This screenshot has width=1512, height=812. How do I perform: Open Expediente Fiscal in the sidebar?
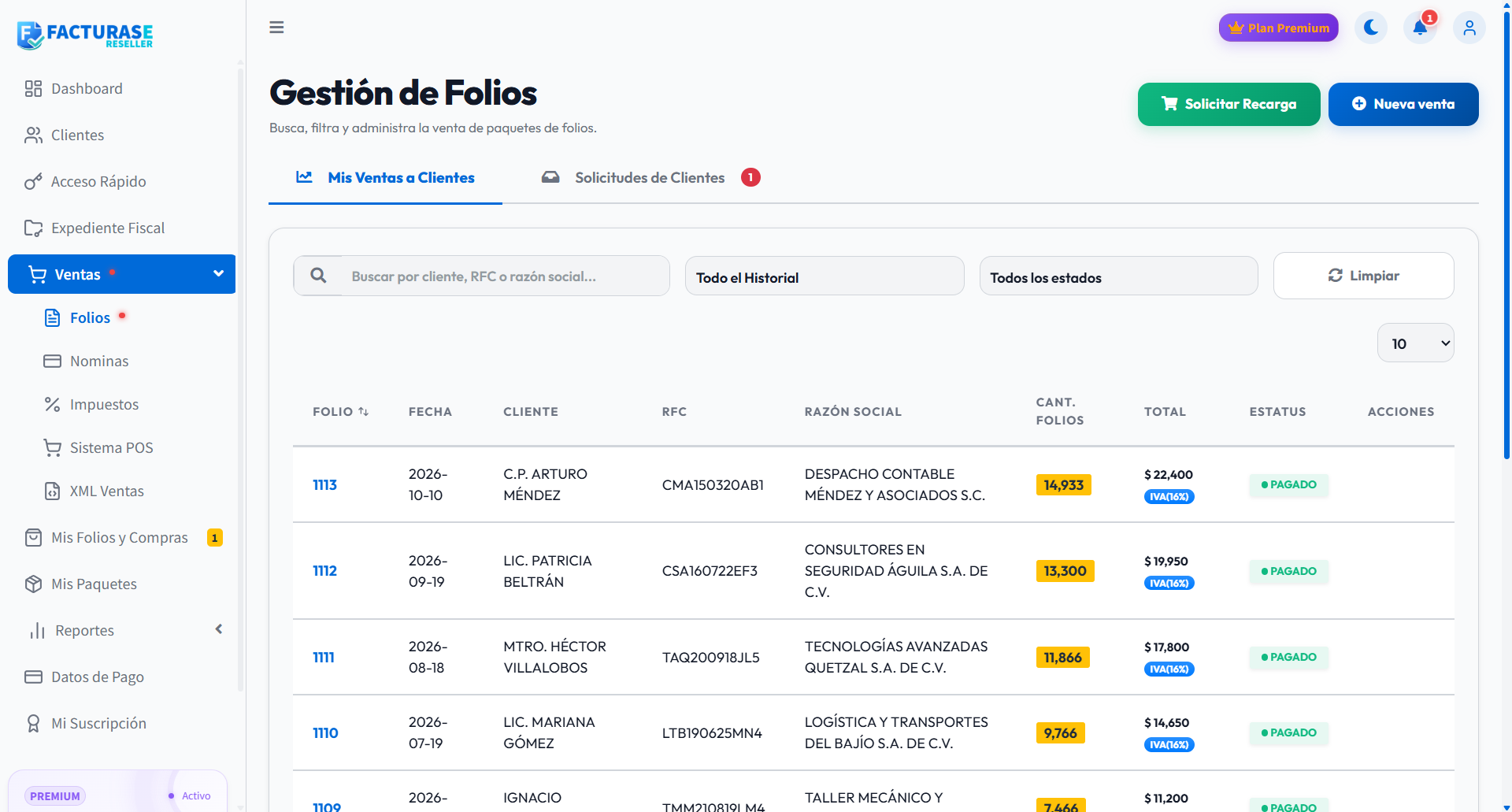(x=122, y=228)
